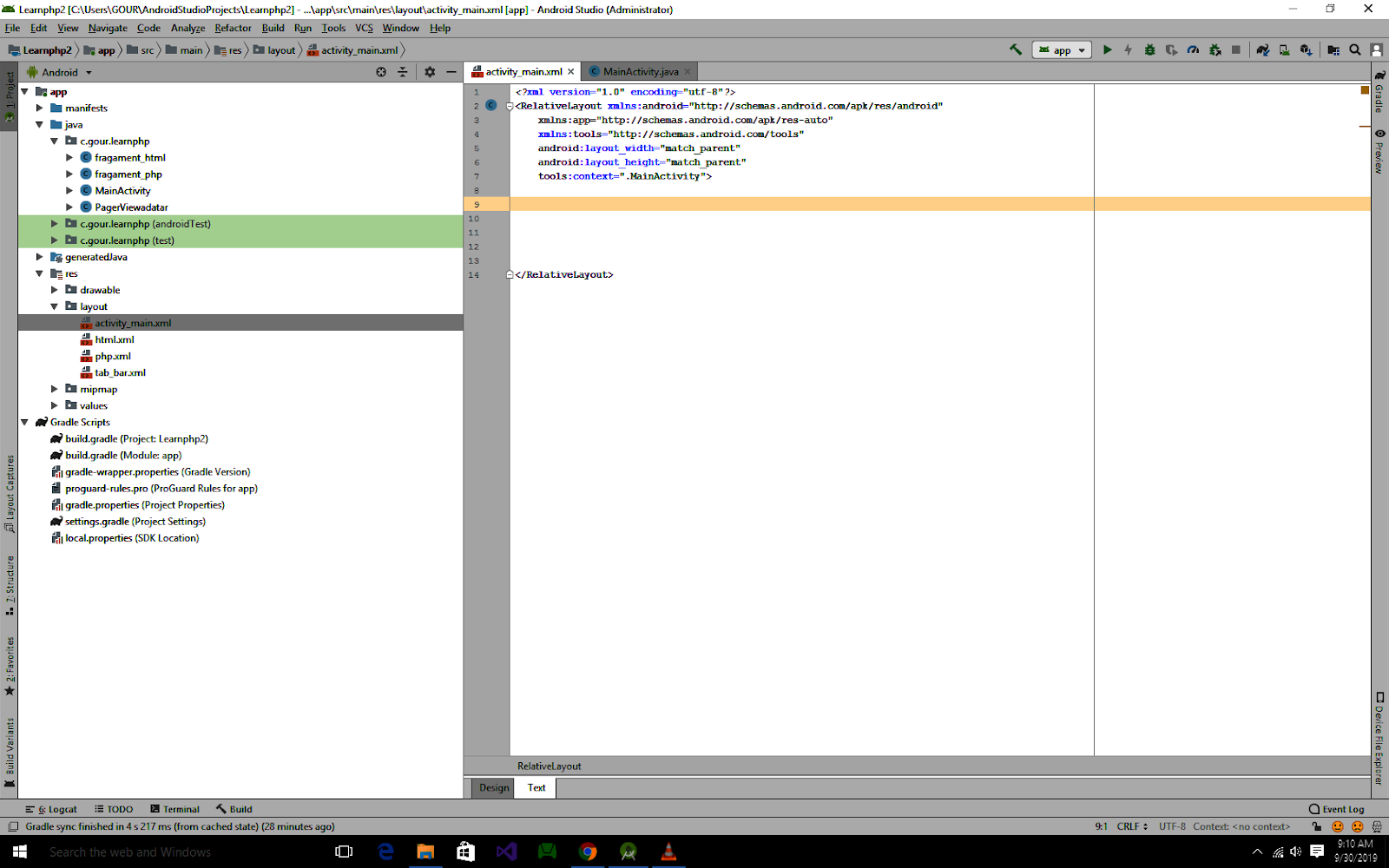Viewport: 1389px width, 868px height.
Task: Run the app with the green Run button
Action: [x=1107, y=49]
